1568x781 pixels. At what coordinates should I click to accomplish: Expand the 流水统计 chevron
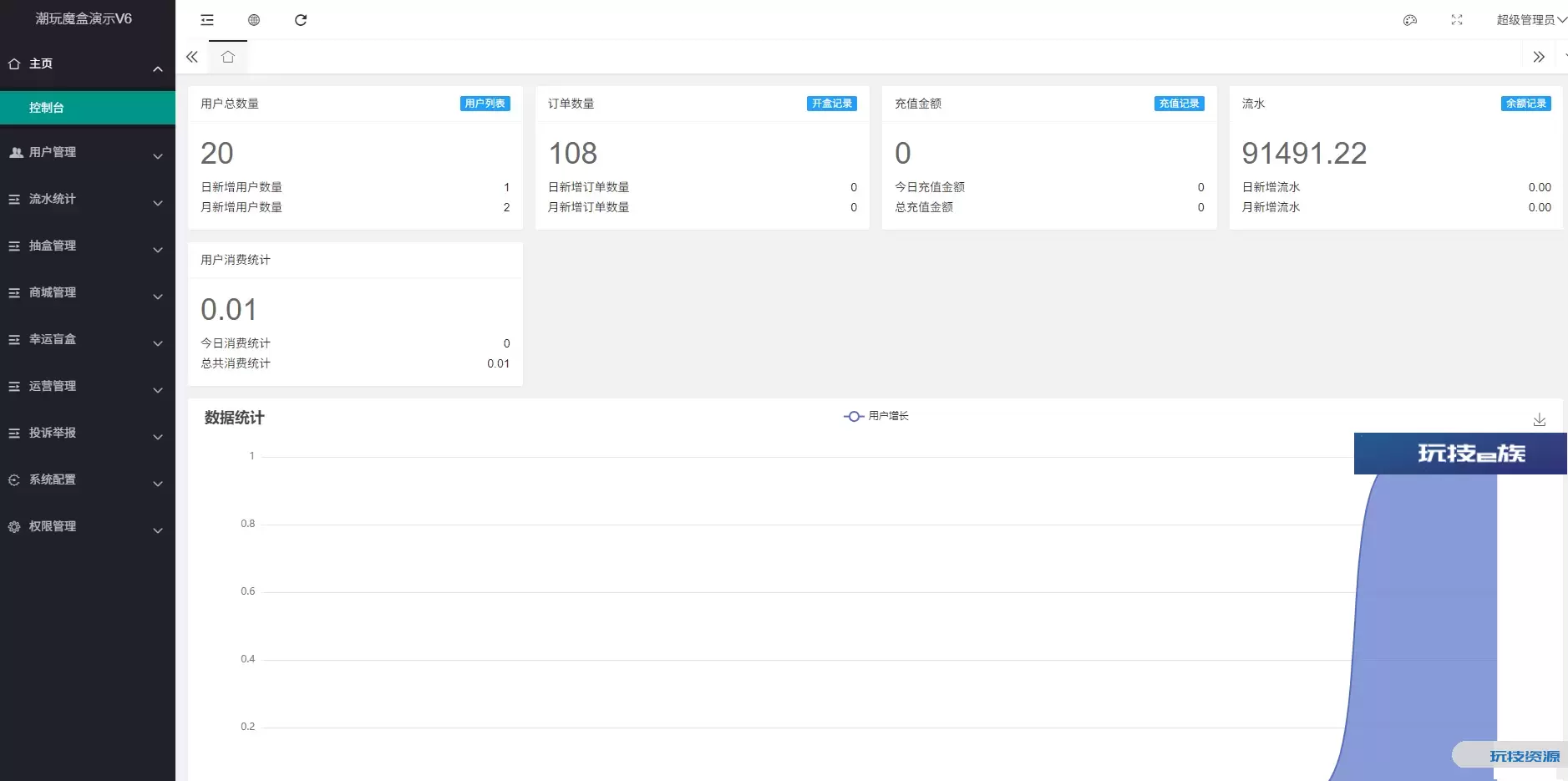point(158,203)
